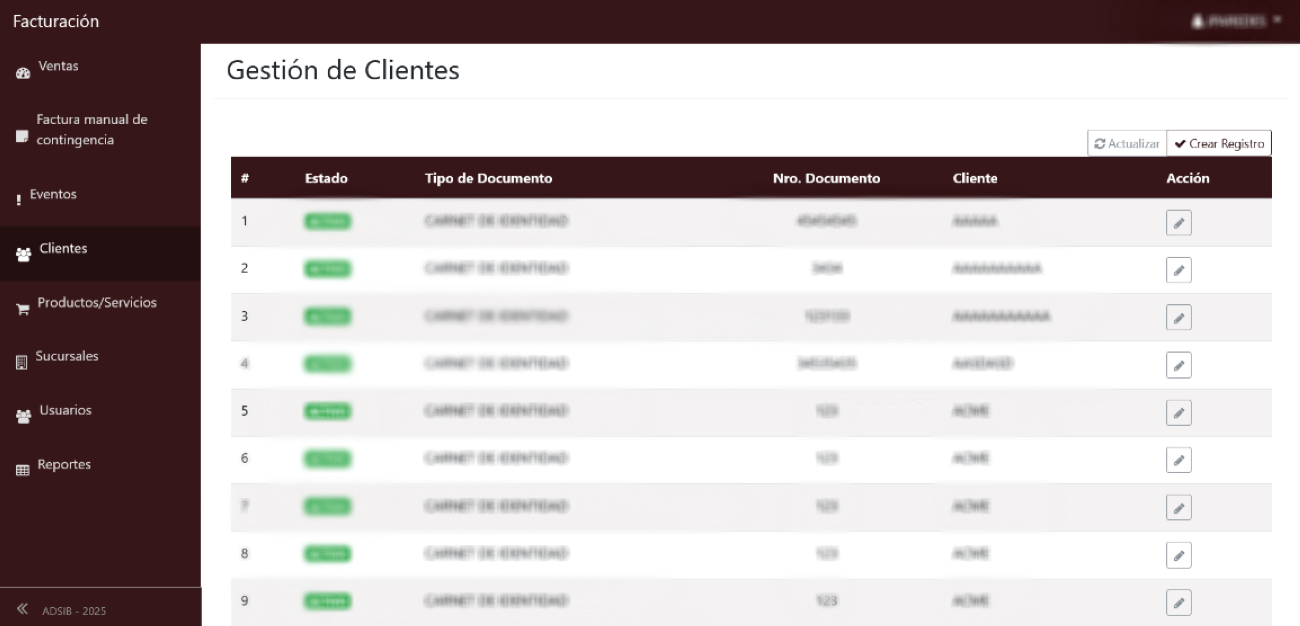Click the edit pencil icon for row 1
Screen dimensions: 1300x626
tap(1178, 223)
